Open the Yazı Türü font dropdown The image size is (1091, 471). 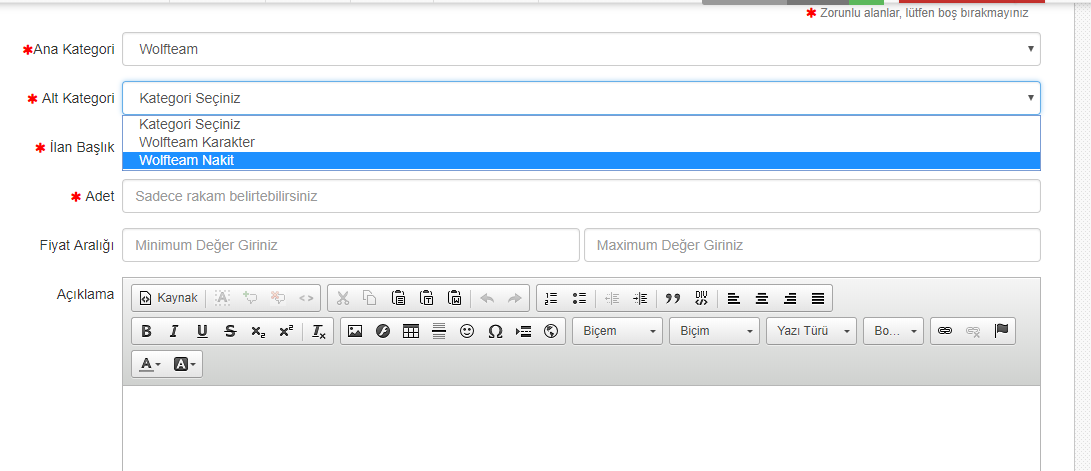pyautogui.click(x=811, y=331)
